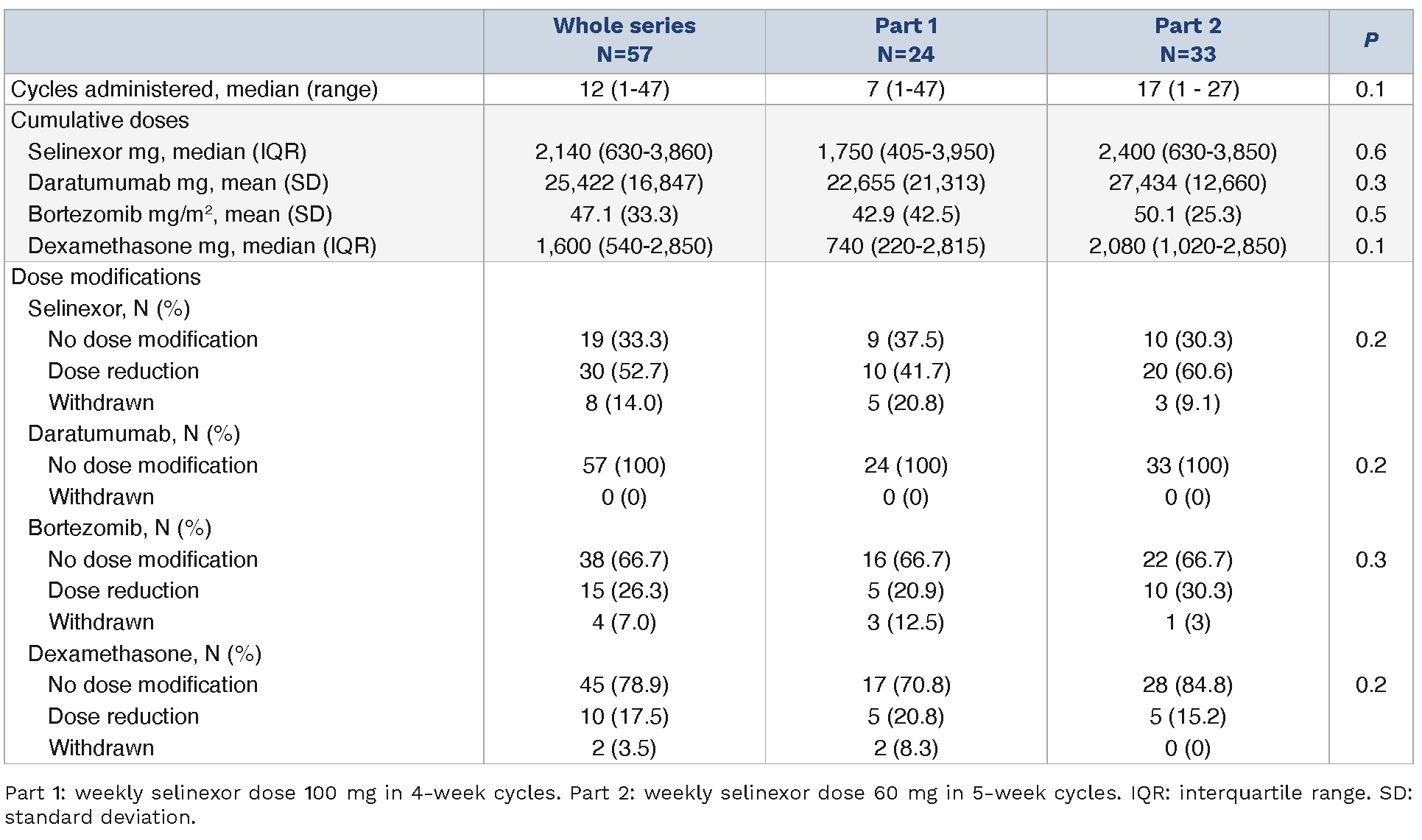Click the '3 (12.5)' withdrawn cell
The width and height of the screenshot is (1422, 840).
coord(906,622)
